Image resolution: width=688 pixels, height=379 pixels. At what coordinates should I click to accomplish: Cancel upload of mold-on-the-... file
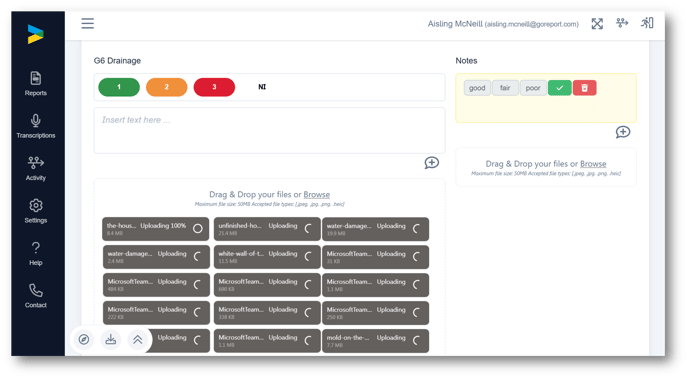417,340
